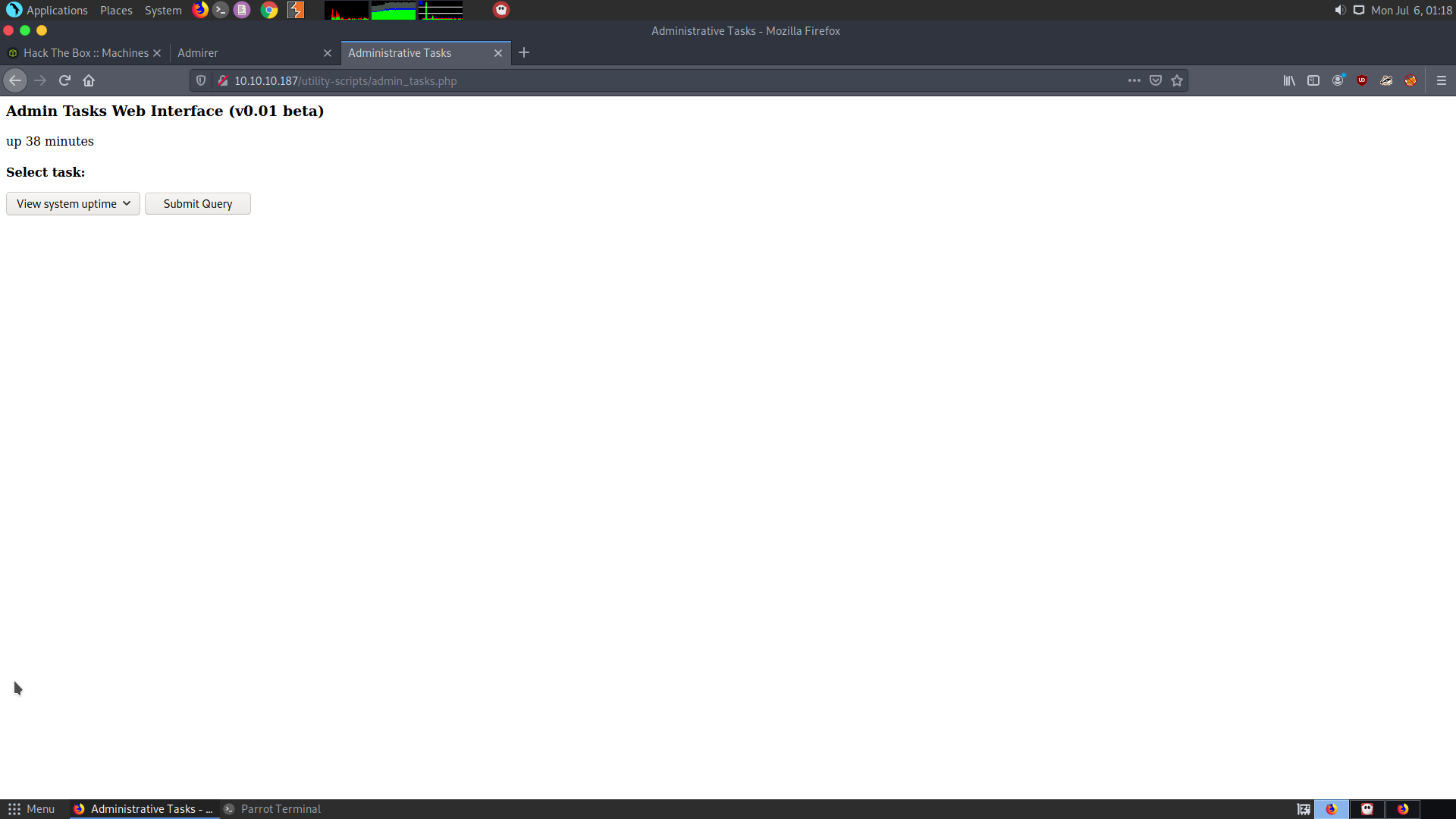The image size is (1456, 819).
Task: Switch to the Admirer tab
Action: point(243,53)
